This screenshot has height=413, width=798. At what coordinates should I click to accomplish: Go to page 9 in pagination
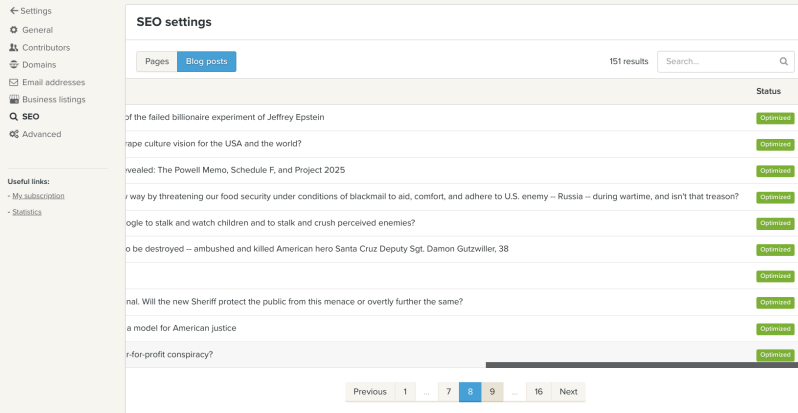pos(492,392)
